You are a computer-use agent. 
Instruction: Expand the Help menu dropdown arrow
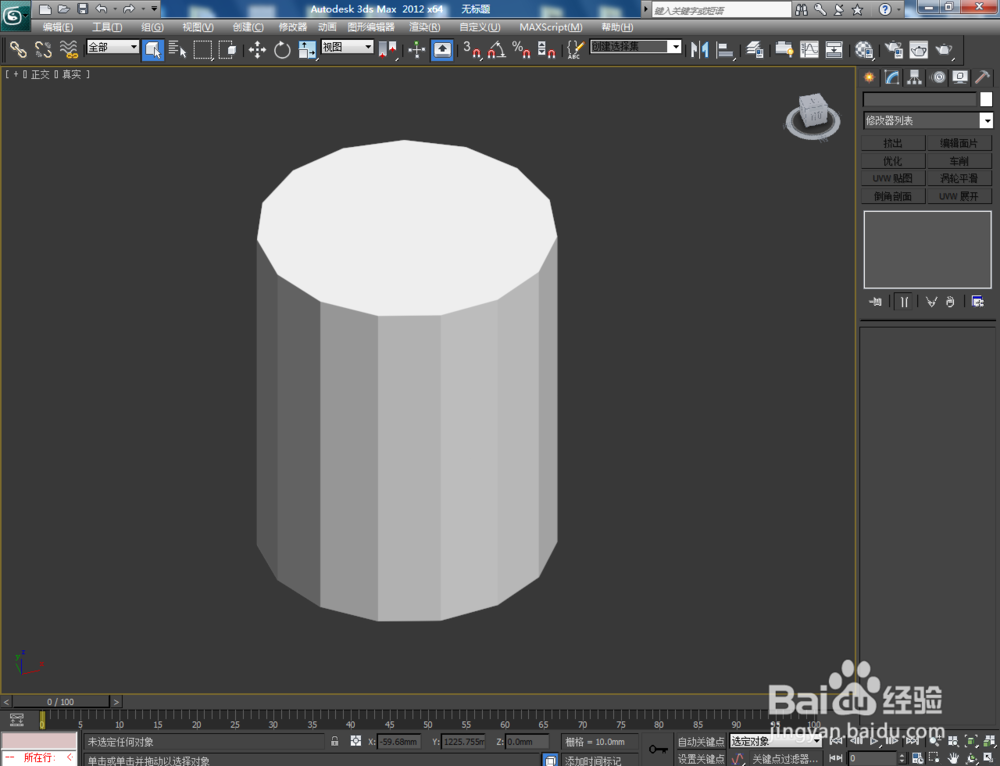point(899,10)
